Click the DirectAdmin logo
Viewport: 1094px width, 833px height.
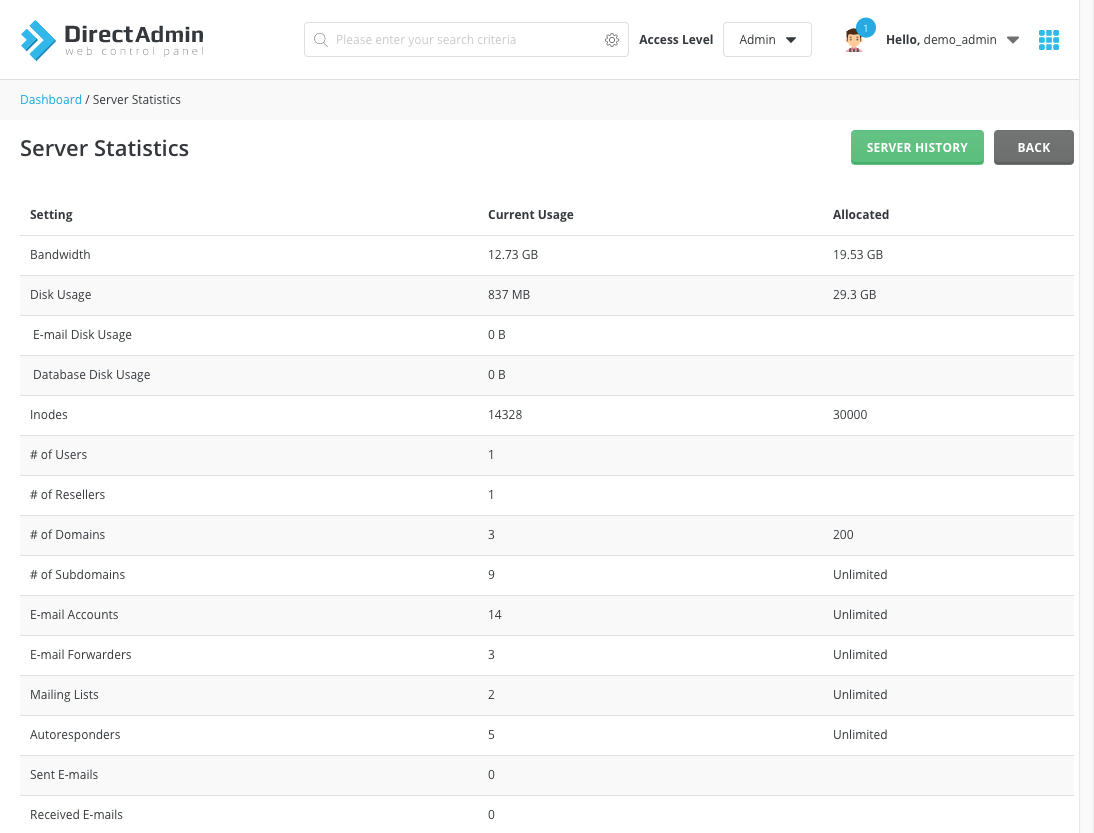[x=111, y=38]
